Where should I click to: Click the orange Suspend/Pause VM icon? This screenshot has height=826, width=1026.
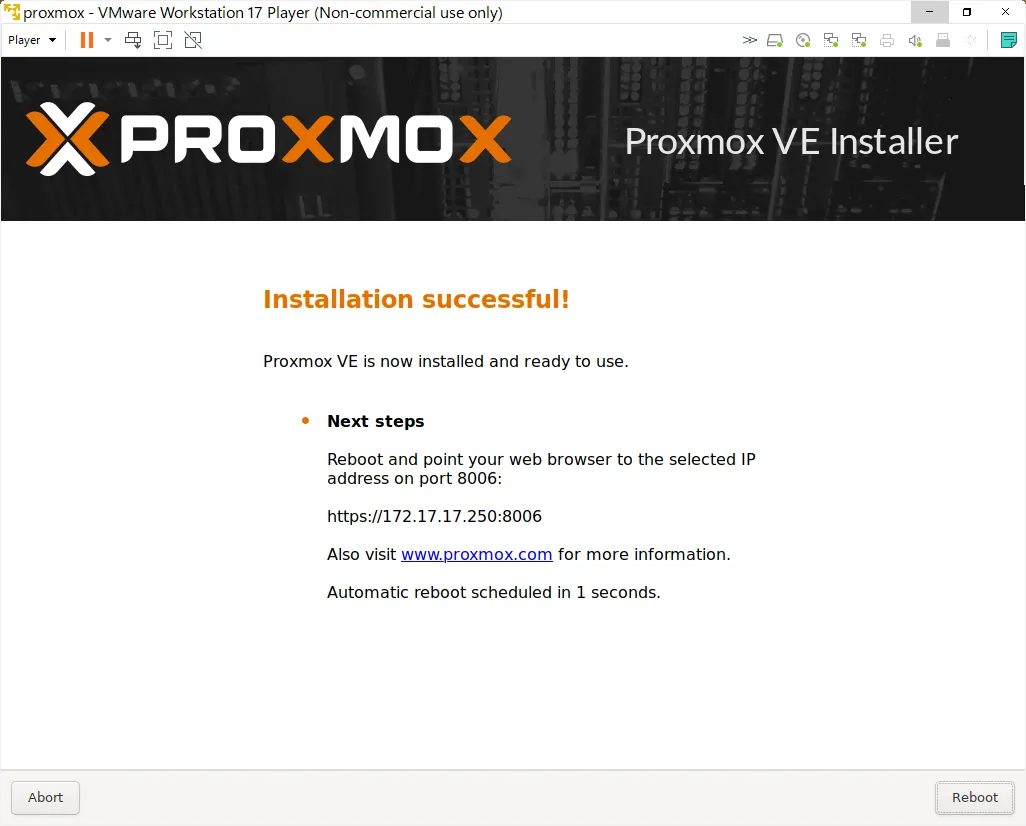point(86,40)
